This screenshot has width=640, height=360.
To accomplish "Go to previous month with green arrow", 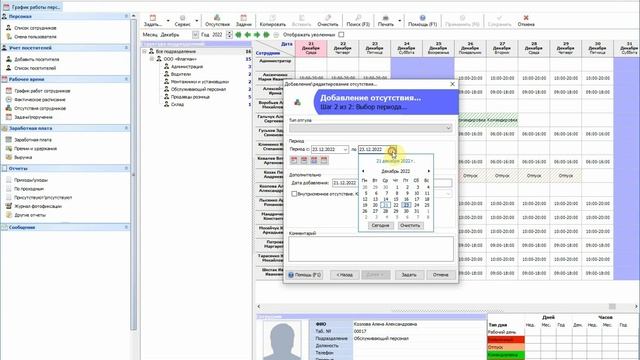I will [x=247, y=35].
